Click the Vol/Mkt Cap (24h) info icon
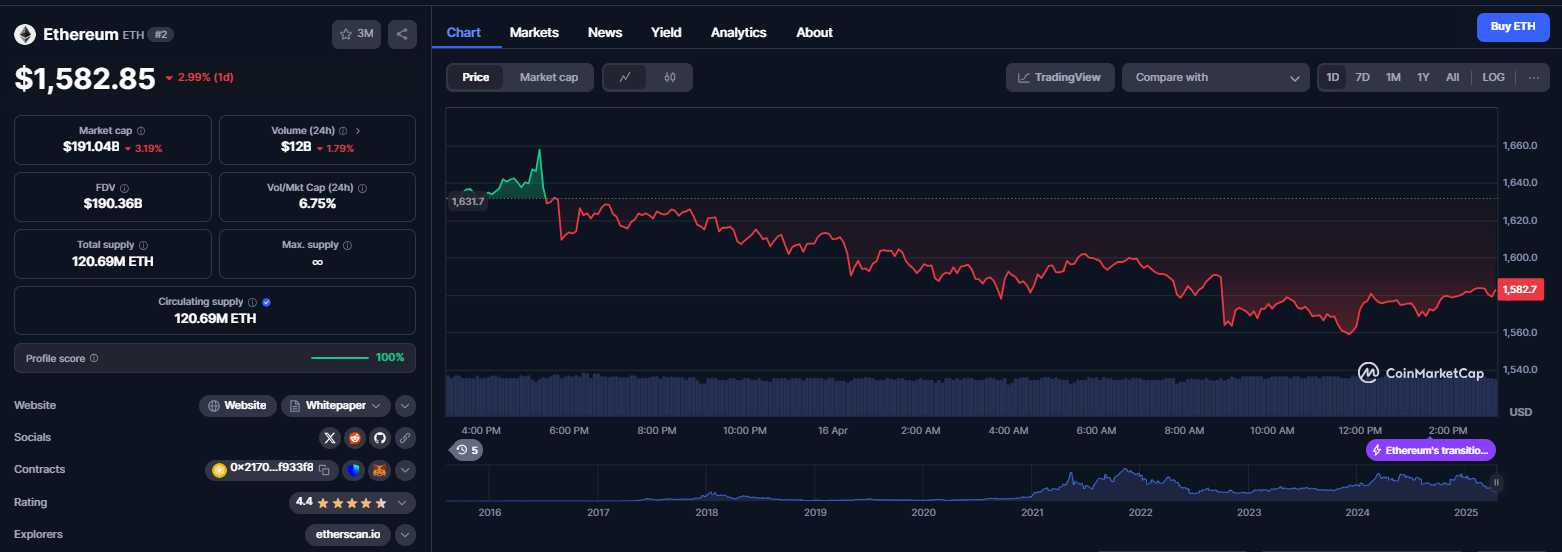Screen dimensions: 1562x552 [362, 188]
